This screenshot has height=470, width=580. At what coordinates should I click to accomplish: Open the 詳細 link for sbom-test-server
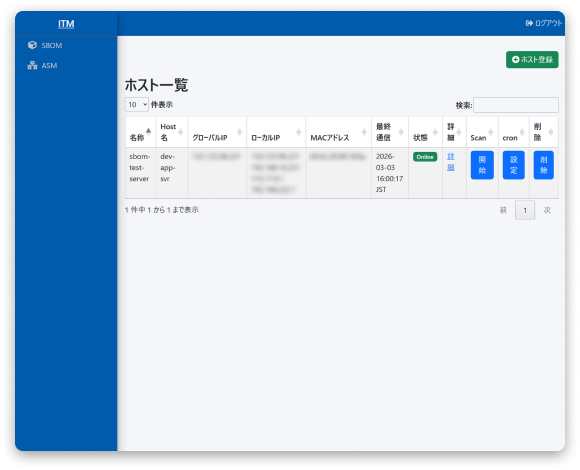tap(451, 162)
